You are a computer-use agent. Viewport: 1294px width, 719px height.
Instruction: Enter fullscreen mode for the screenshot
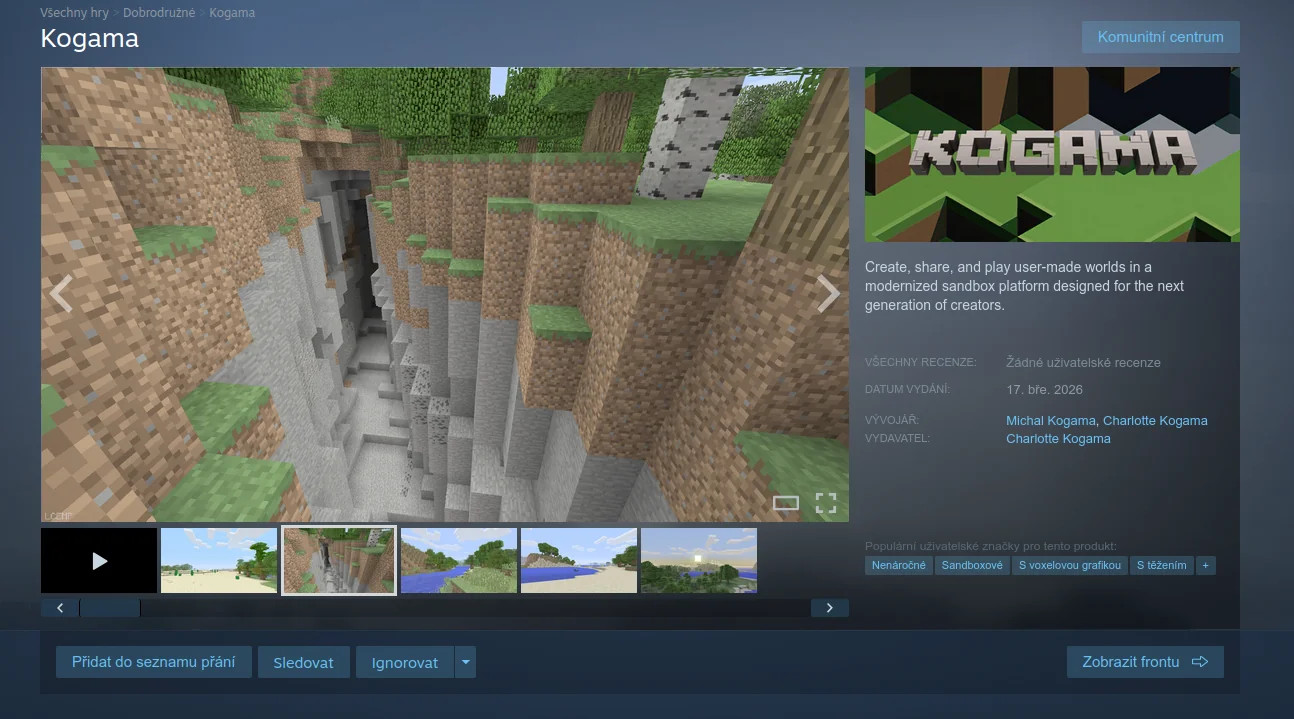(x=825, y=503)
